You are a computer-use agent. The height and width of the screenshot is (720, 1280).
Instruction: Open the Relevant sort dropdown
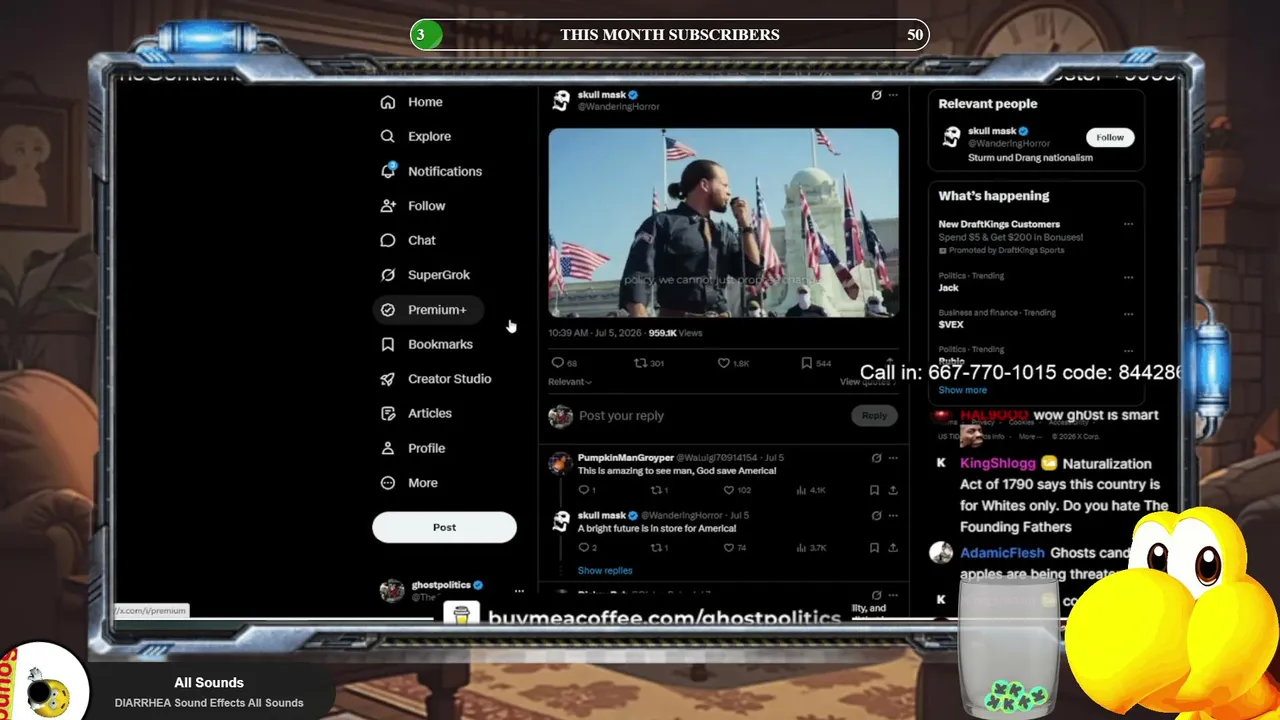[x=569, y=382]
